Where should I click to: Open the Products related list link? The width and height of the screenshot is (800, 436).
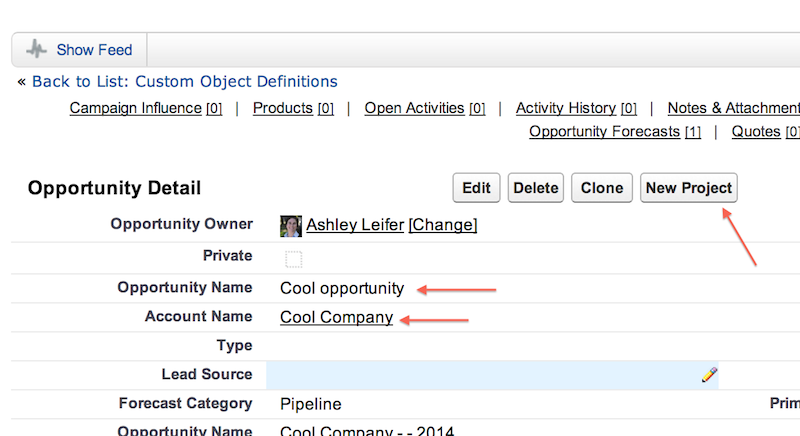tap(282, 108)
